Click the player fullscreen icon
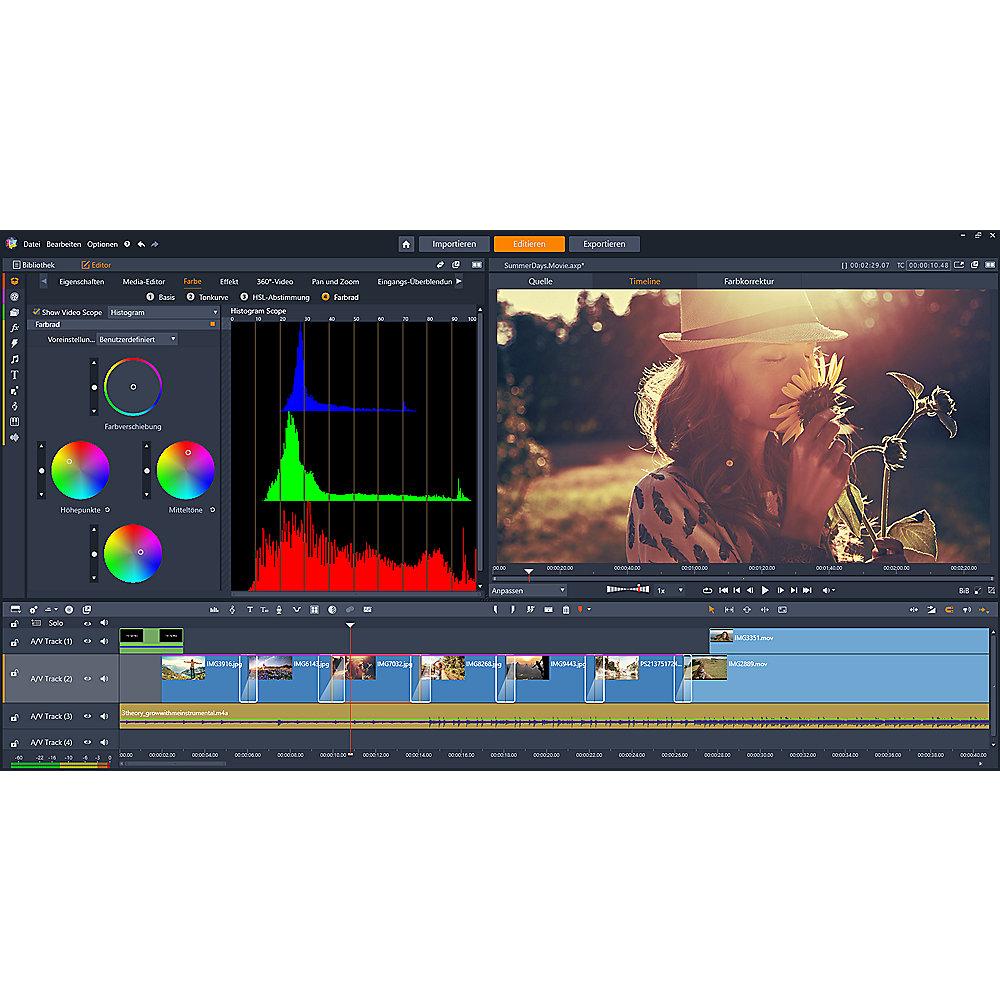This screenshot has width=1000, height=1000. (992, 591)
